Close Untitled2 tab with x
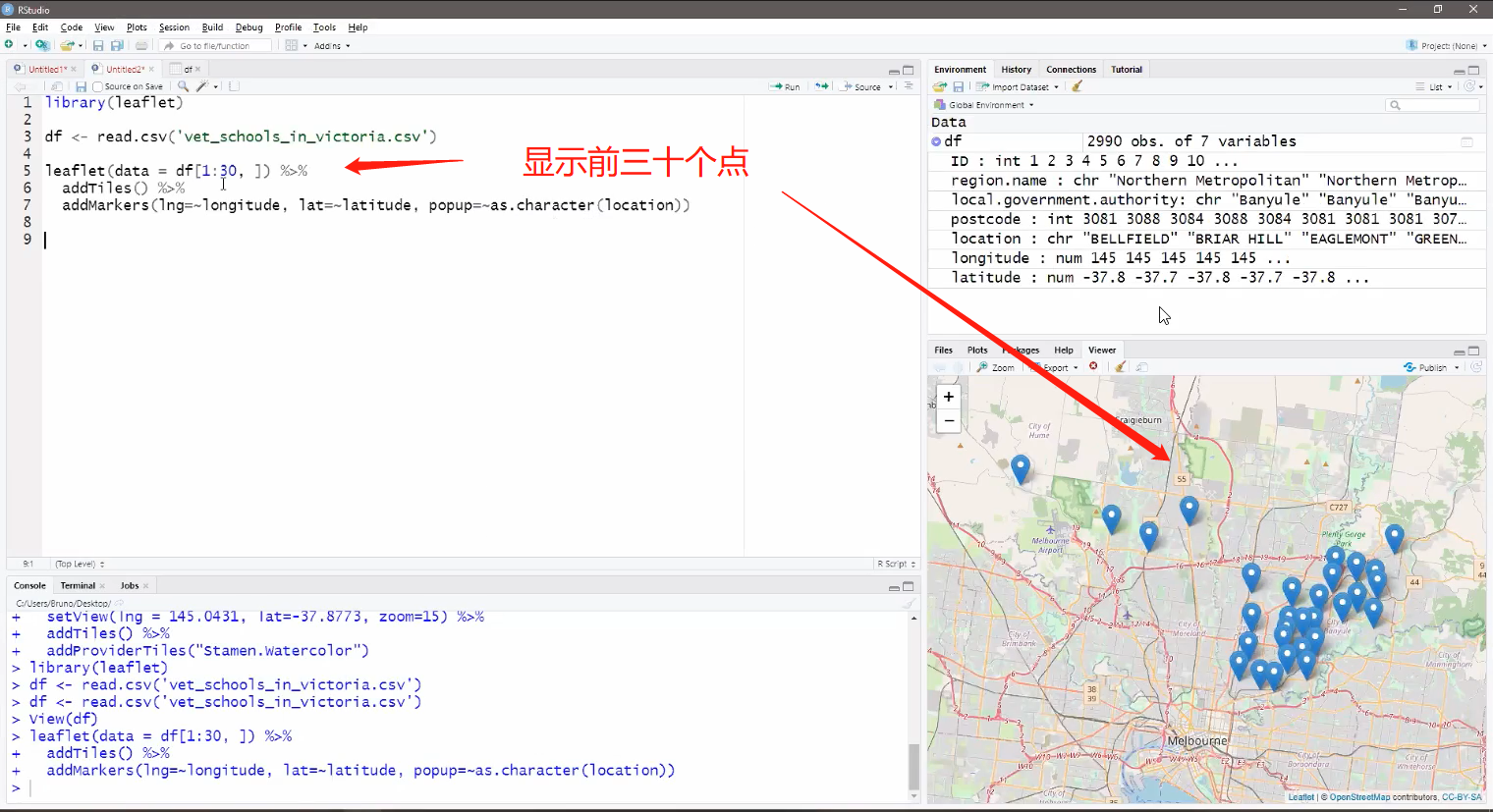 tap(151, 70)
